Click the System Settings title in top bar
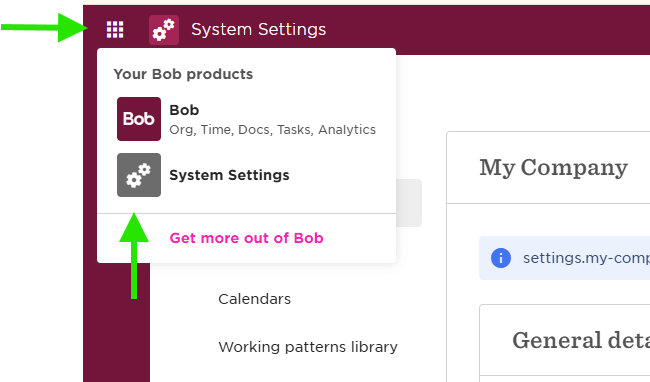Screen dimensions: 650x382 [259, 29]
